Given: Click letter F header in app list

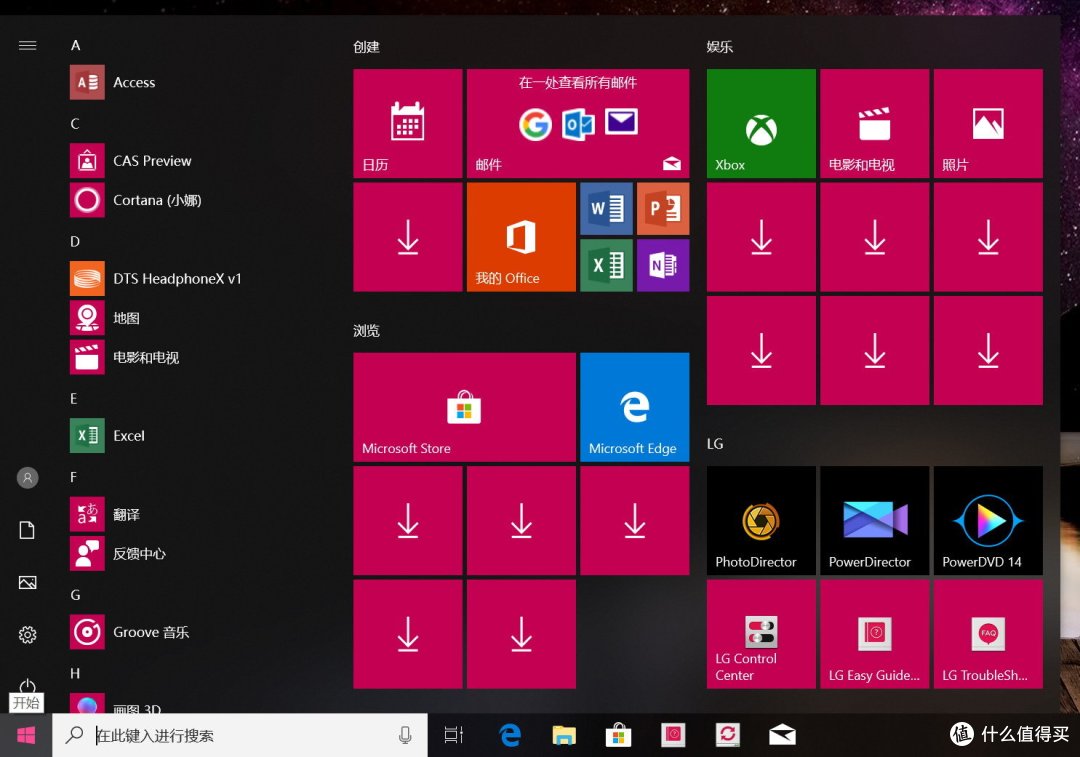Looking at the screenshot, I should pos(74,477).
